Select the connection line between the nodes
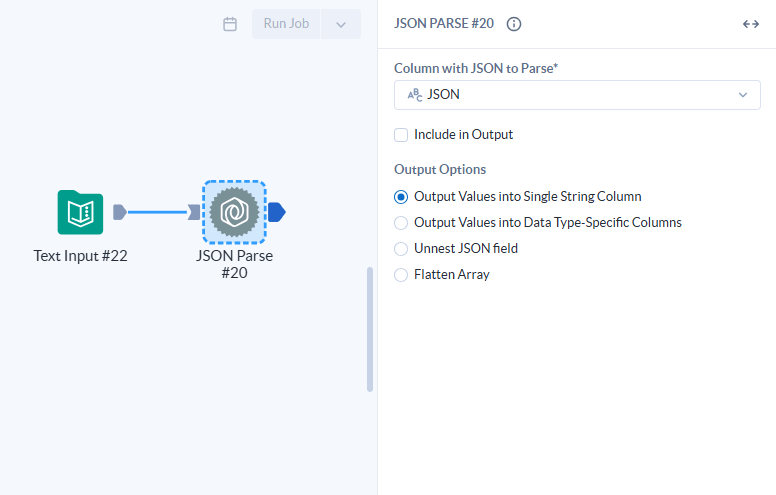 click(156, 212)
